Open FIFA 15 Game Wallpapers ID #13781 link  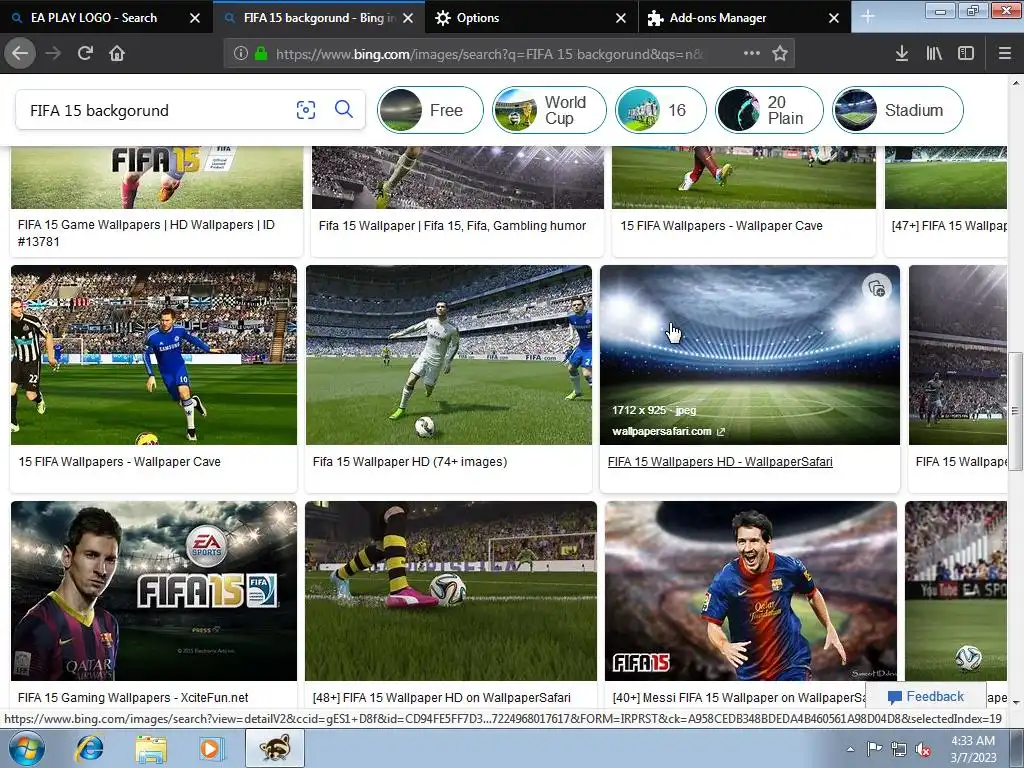[146, 233]
